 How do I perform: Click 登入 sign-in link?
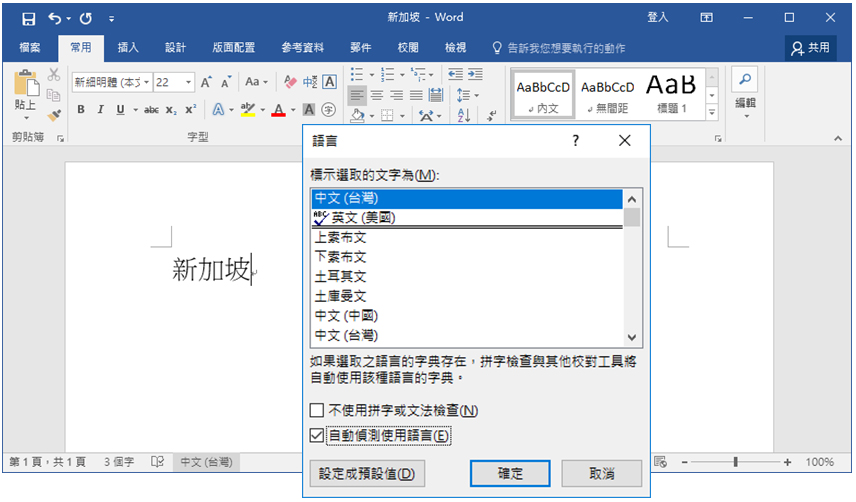click(x=657, y=17)
